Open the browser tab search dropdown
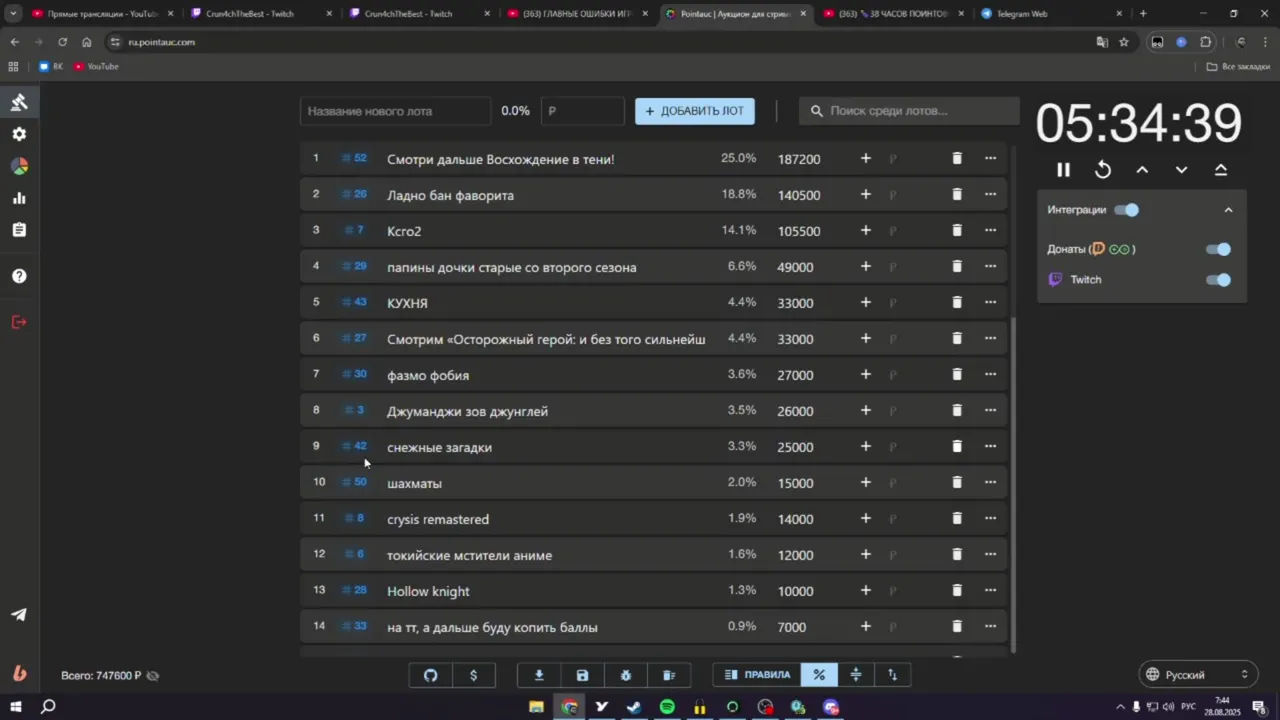Viewport: 1280px width, 720px height. (x=13, y=14)
